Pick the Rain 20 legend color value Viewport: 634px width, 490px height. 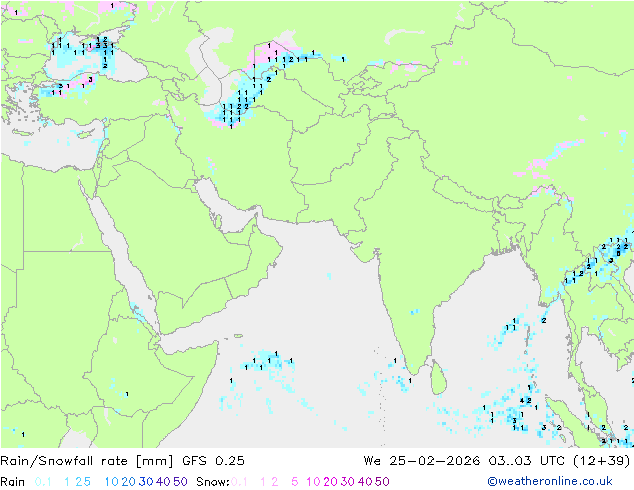[x=129, y=482]
